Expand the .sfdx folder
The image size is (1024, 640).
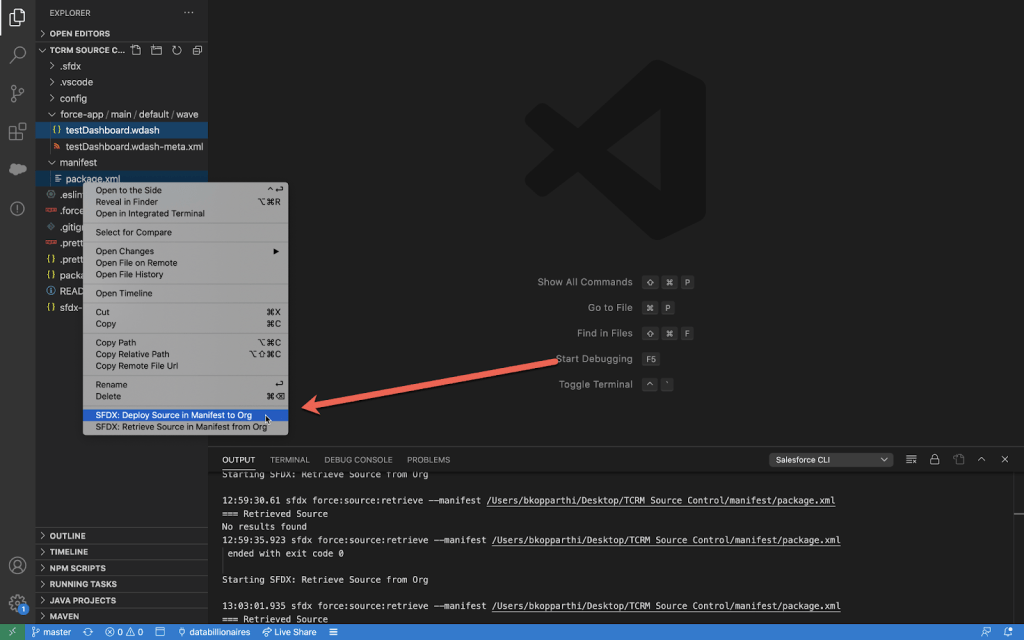70,66
